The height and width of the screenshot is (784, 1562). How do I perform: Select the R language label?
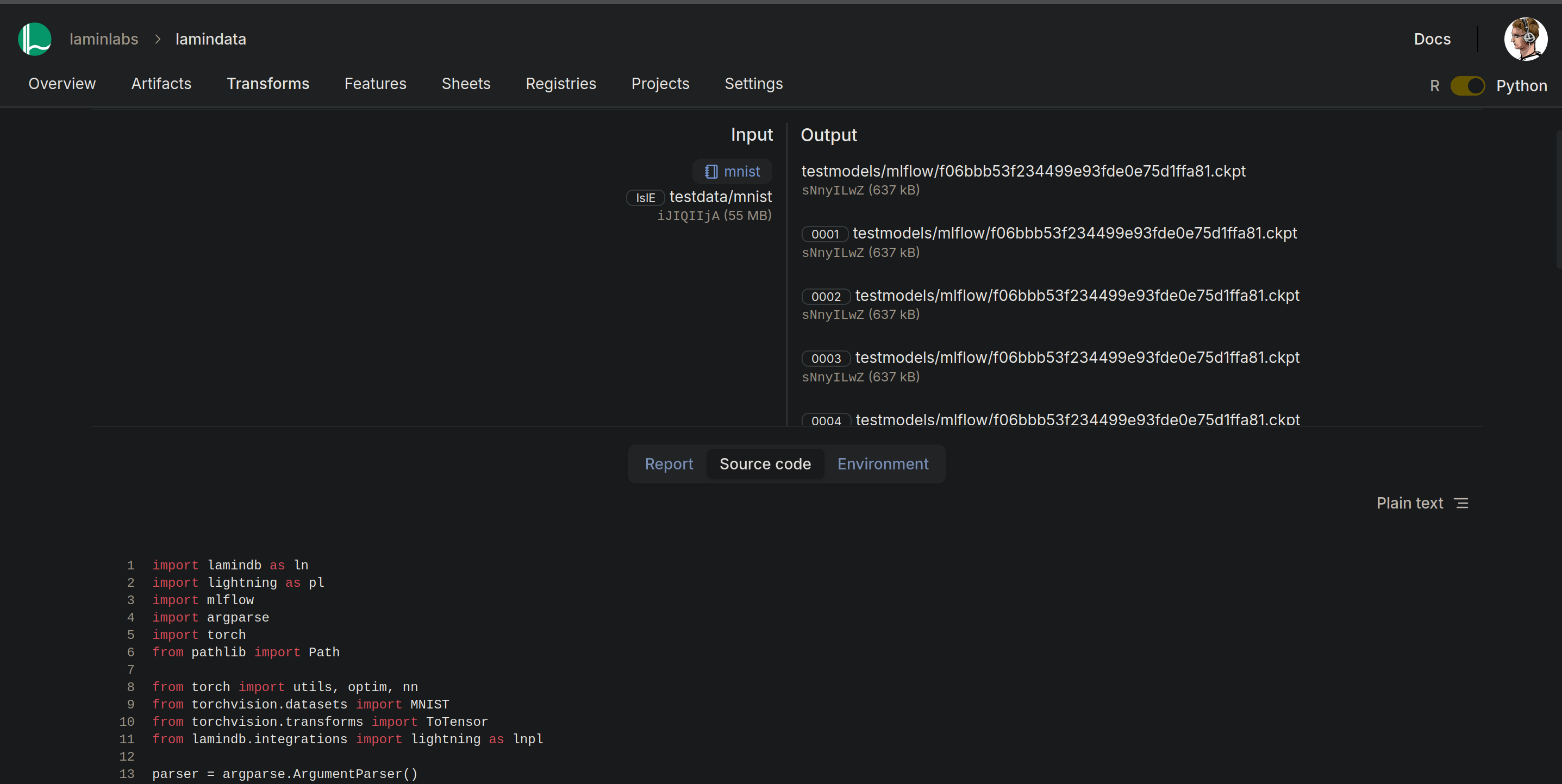point(1434,86)
